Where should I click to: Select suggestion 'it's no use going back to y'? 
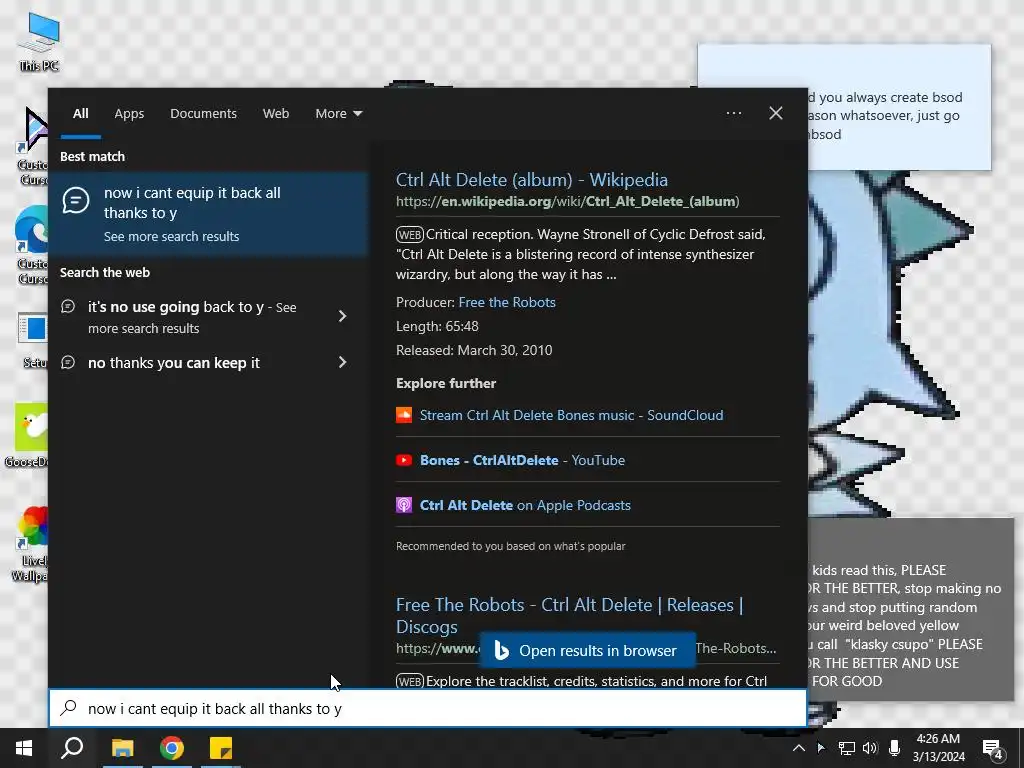coord(193,317)
